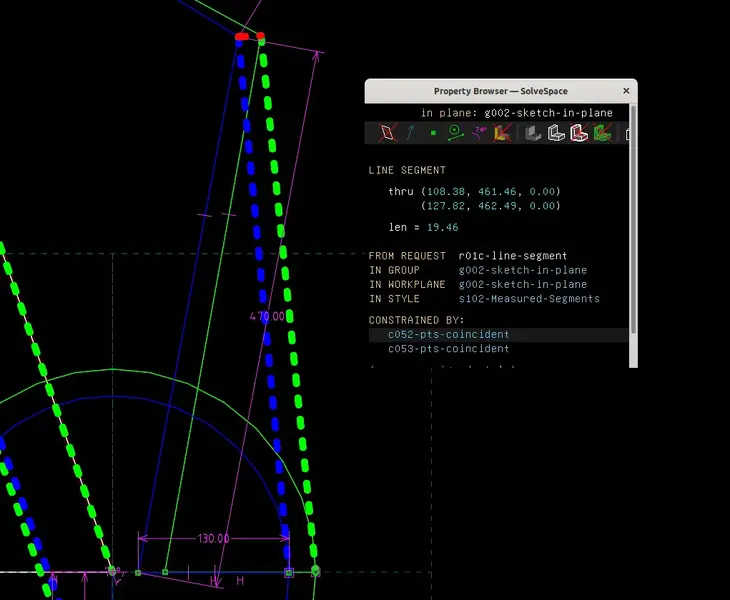Click first coordinate line (108.38, 461.46, 0.00)
This screenshot has width=730, height=600.
coord(490,191)
